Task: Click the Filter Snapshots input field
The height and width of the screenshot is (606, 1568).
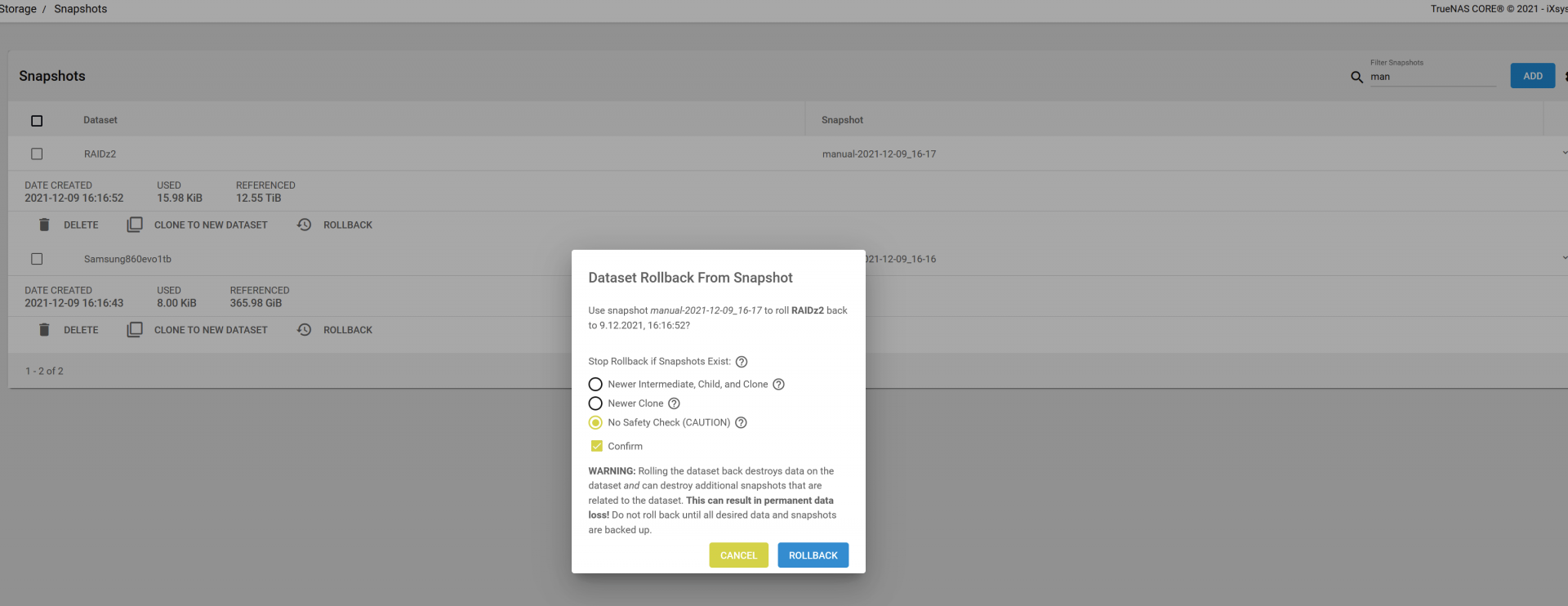Action: (1432, 77)
